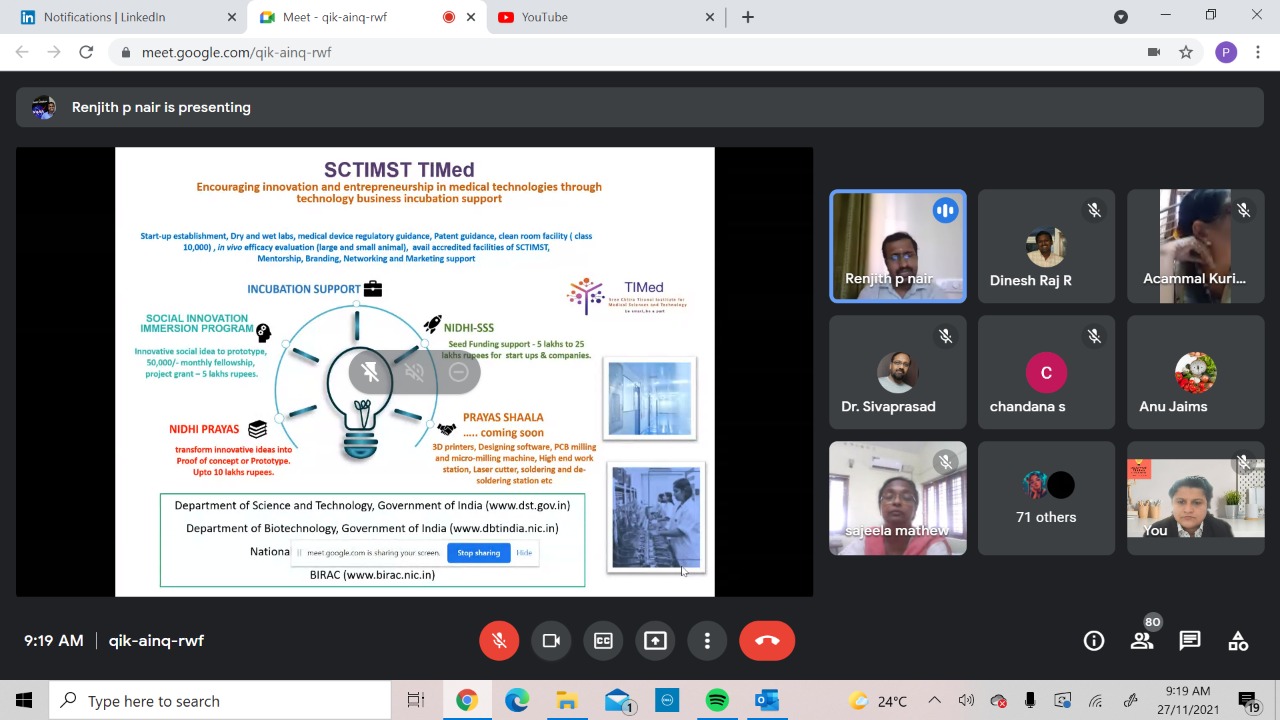Open Chrome menu three dots
Image resolution: width=1280 pixels, height=720 pixels.
pyautogui.click(x=1258, y=52)
